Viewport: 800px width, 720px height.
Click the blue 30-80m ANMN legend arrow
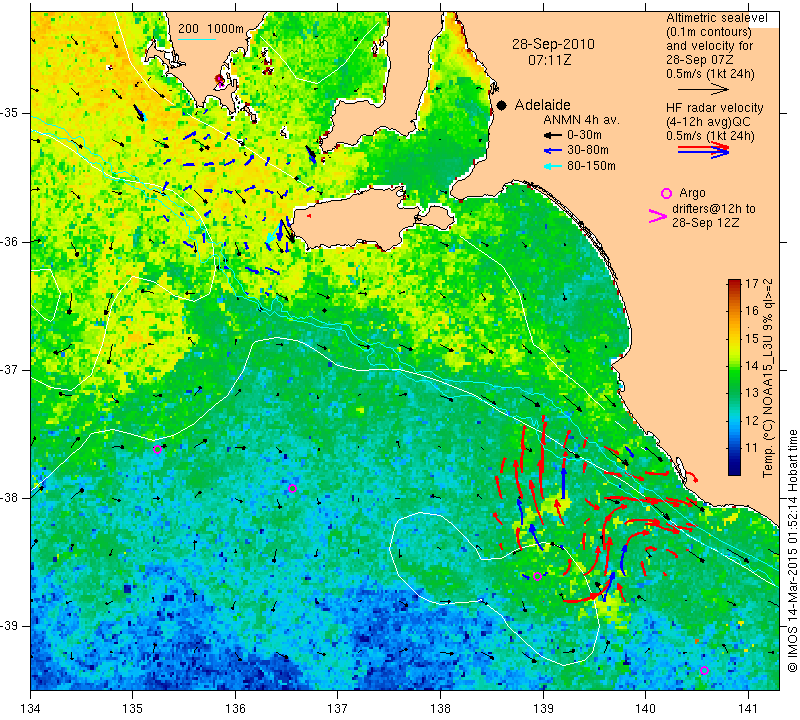coord(552,151)
